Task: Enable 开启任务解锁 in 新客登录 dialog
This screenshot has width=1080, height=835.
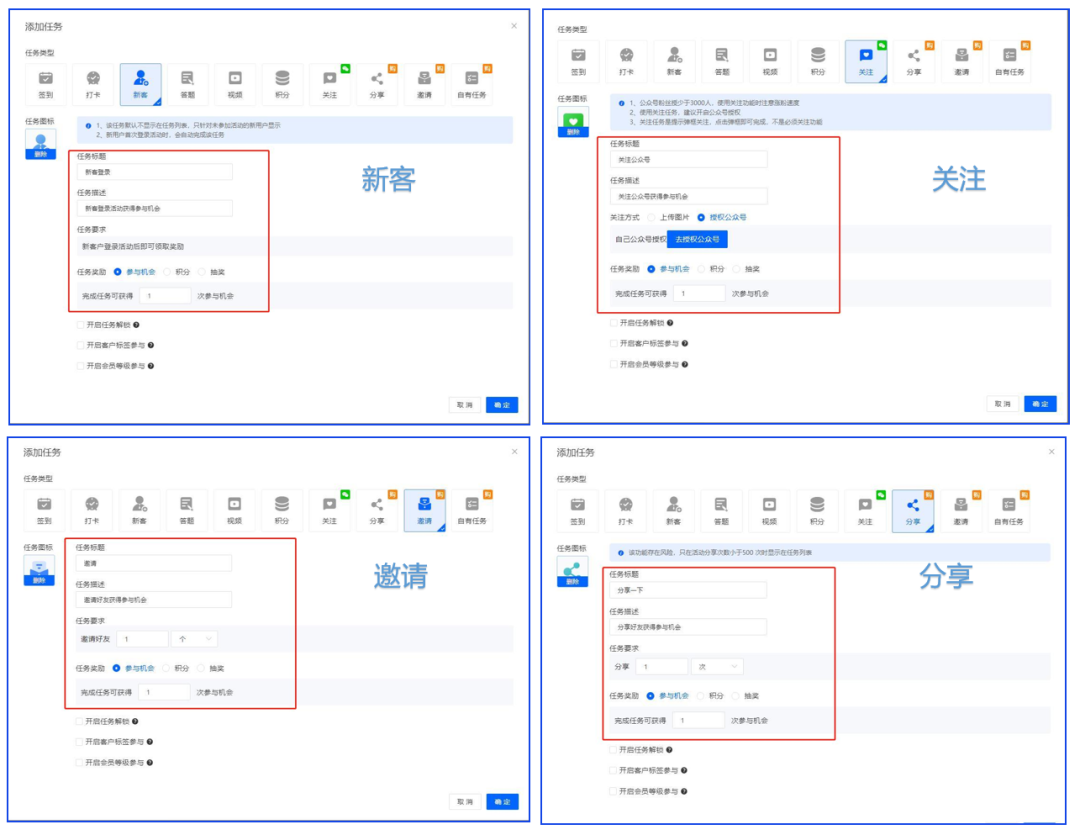Action: tap(81, 325)
